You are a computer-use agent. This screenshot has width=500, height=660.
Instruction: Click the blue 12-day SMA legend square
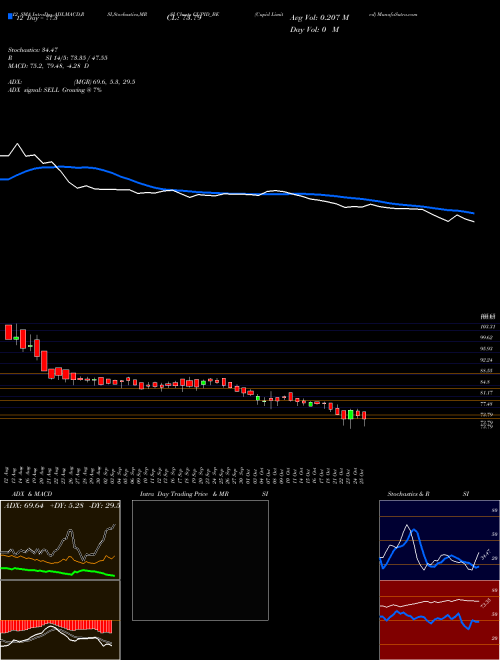click(x=11, y=17)
